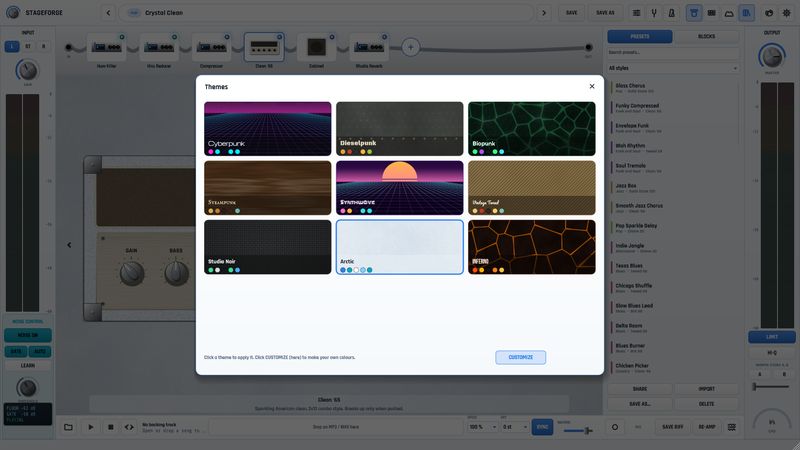This screenshot has width=800, height=450.
Task: Select the Glass Chorus preset
Action: coord(673,88)
